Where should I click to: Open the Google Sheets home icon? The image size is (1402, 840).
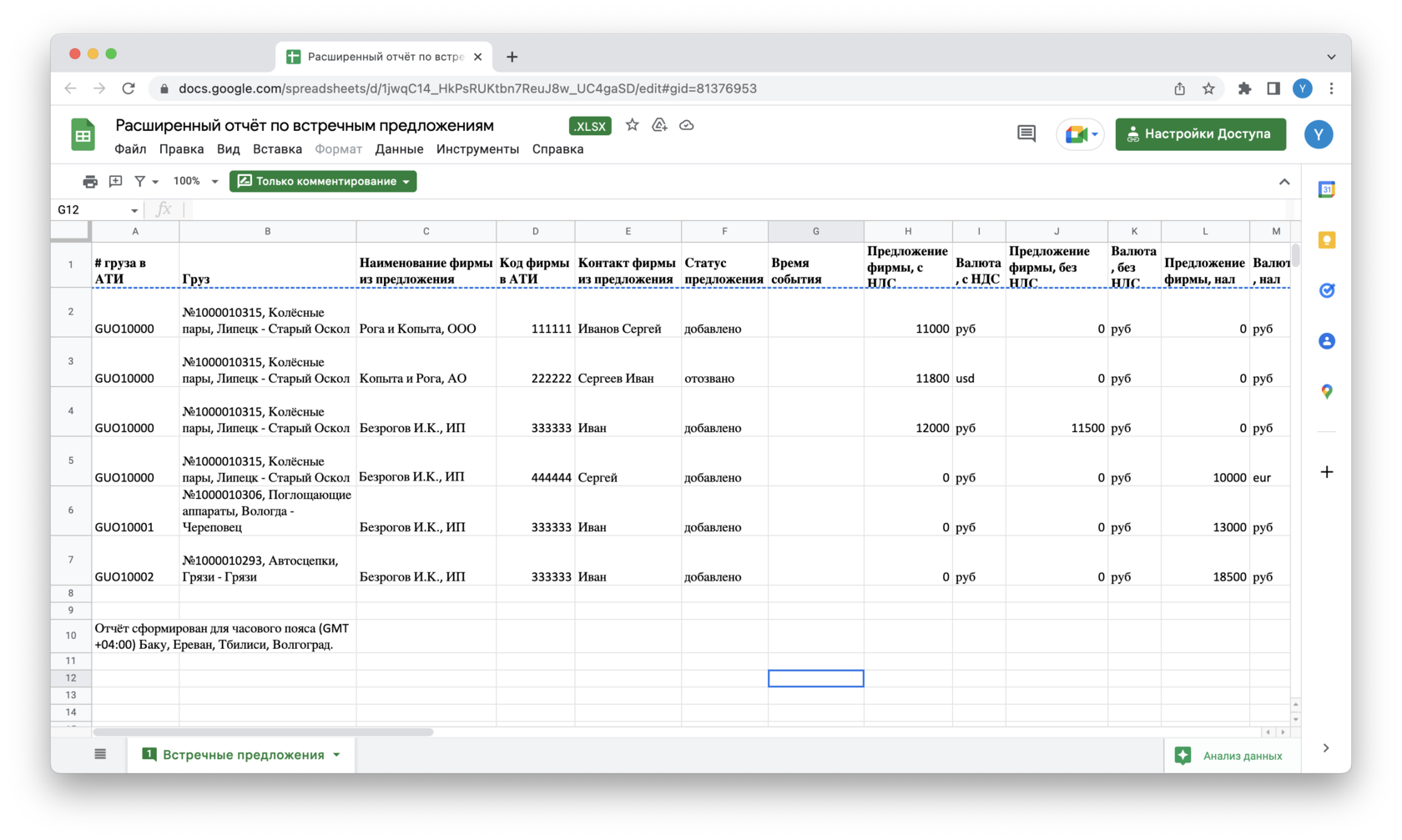(83, 134)
